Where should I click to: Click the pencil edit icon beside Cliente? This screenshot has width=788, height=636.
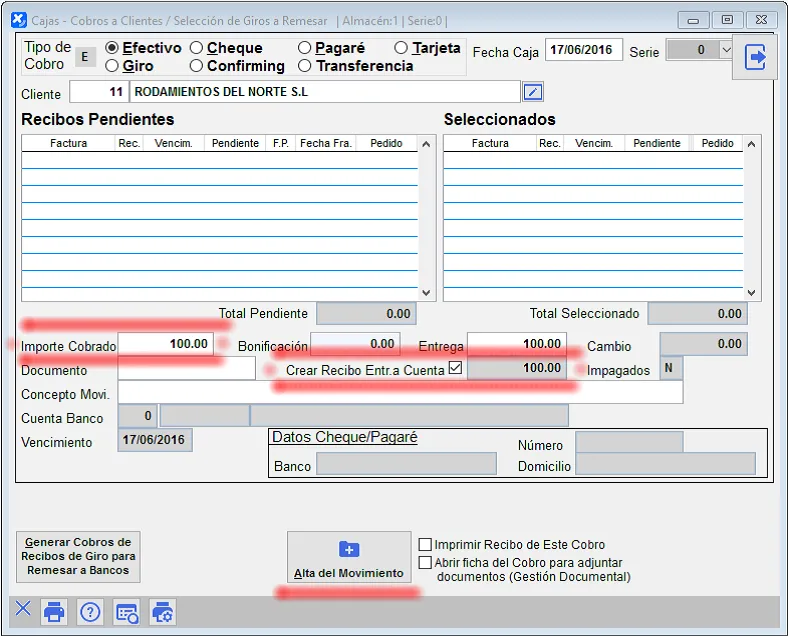pos(534,93)
